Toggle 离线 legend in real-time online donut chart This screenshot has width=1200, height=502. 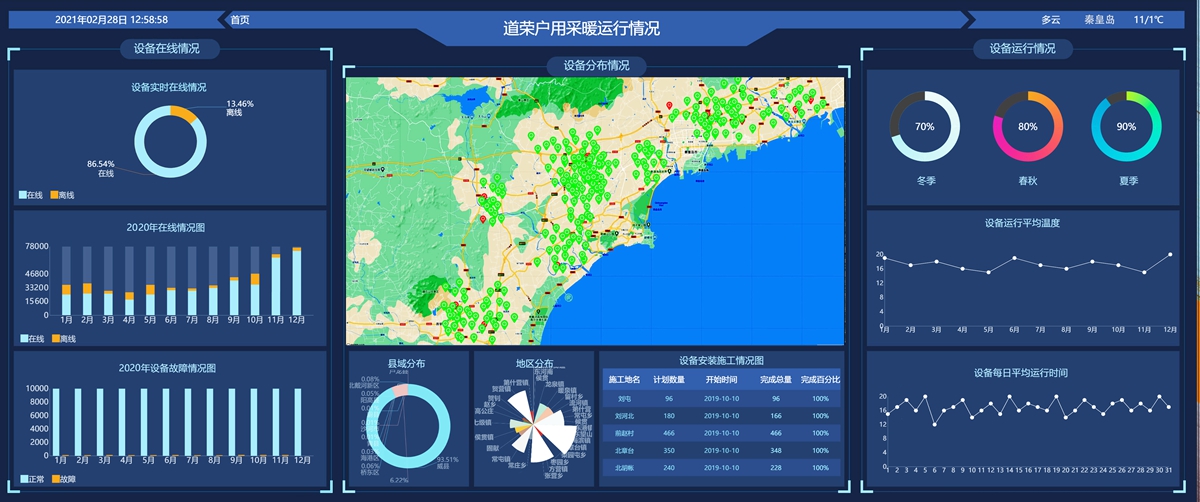62,195
